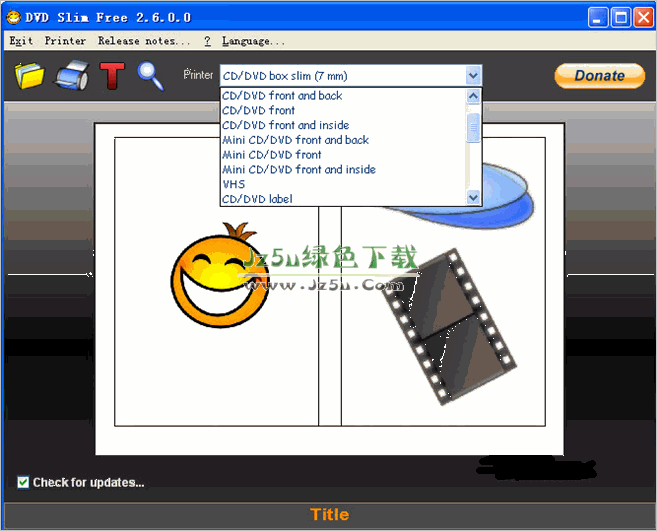The image size is (657, 531).
Task: Click the Title bar at bottom
Action: 329,515
